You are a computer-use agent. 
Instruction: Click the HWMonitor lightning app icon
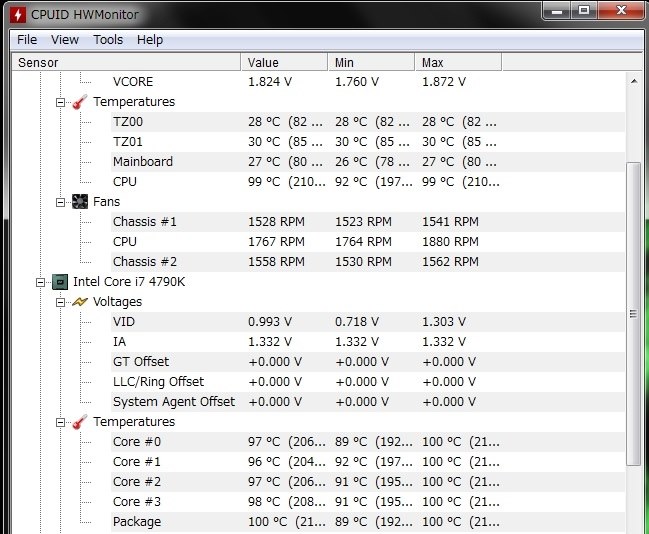pos(17,15)
